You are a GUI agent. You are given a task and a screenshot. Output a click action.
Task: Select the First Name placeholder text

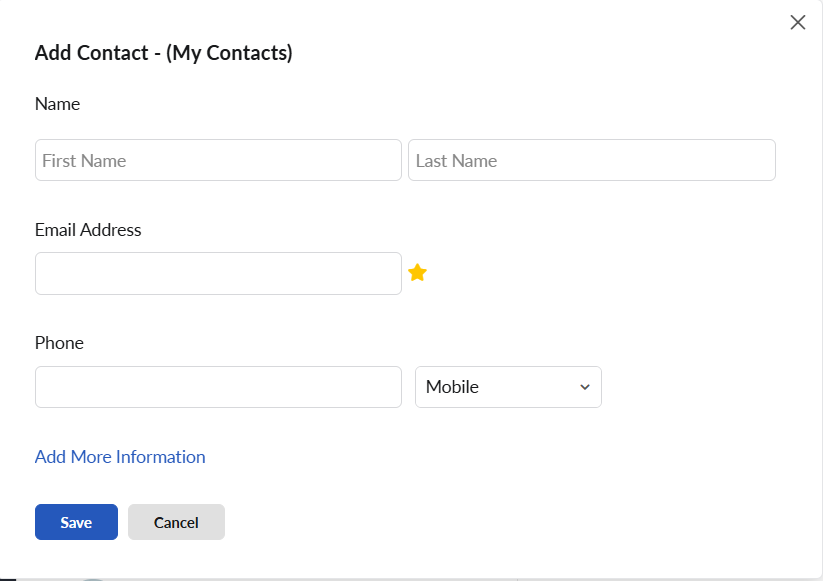84,161
